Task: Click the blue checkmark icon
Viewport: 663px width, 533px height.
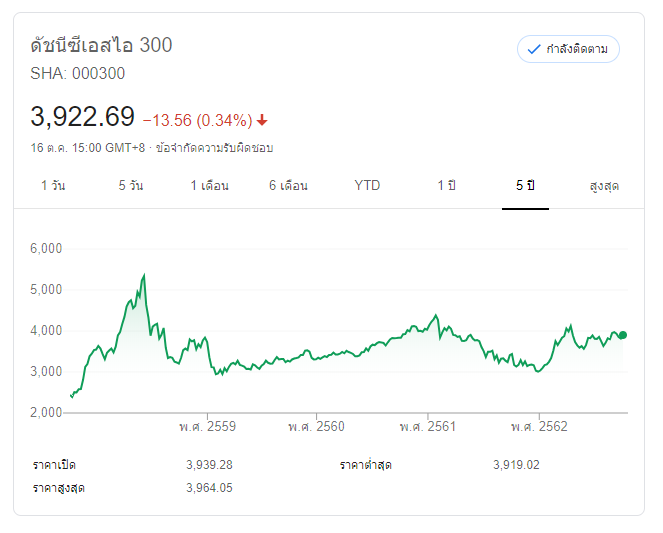Action: pyautogui.click(x=534, y=49)
